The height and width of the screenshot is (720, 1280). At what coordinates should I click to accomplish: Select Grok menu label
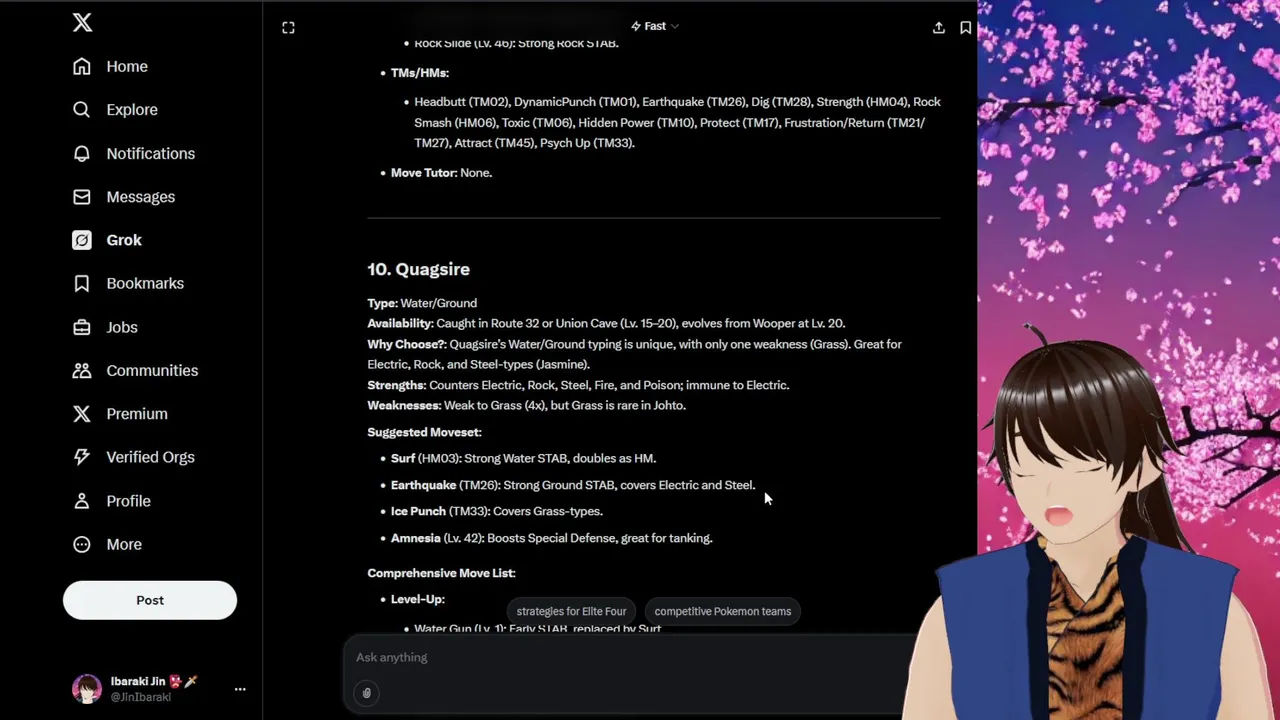point(124,240)
